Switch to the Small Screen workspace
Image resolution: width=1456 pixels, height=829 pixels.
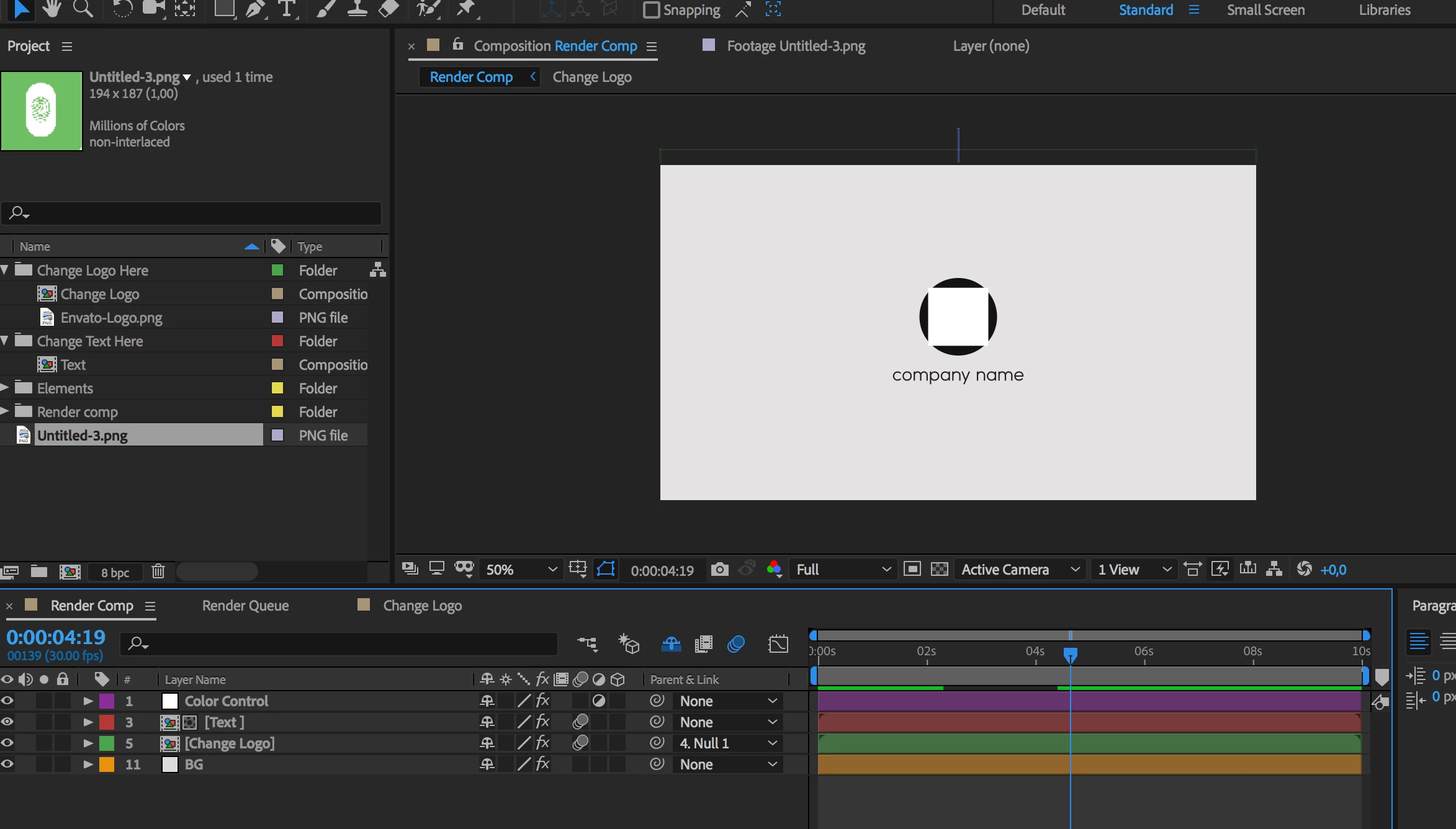pos(1265,10)
